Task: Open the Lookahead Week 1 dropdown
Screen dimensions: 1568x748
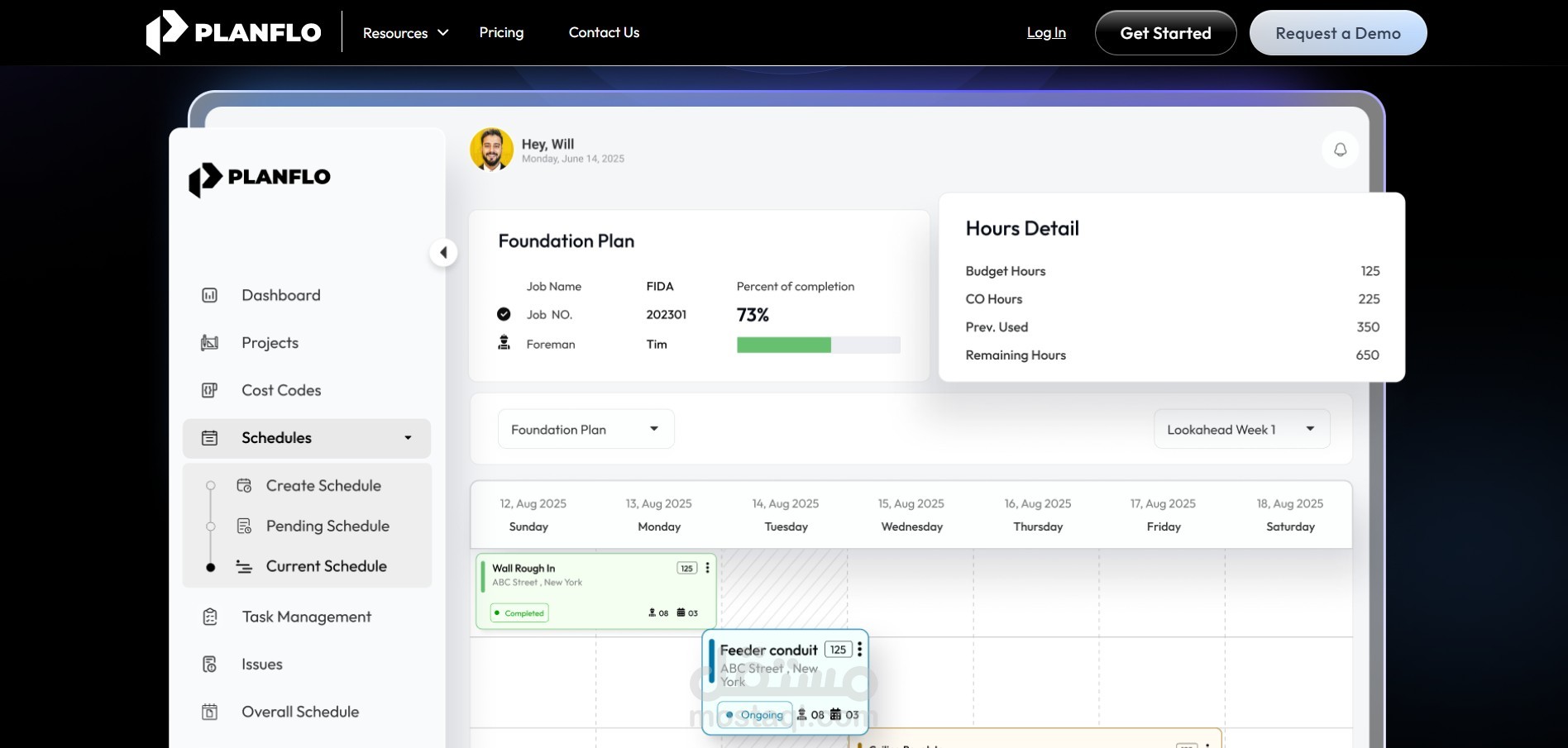Action: click(1242, 429)
